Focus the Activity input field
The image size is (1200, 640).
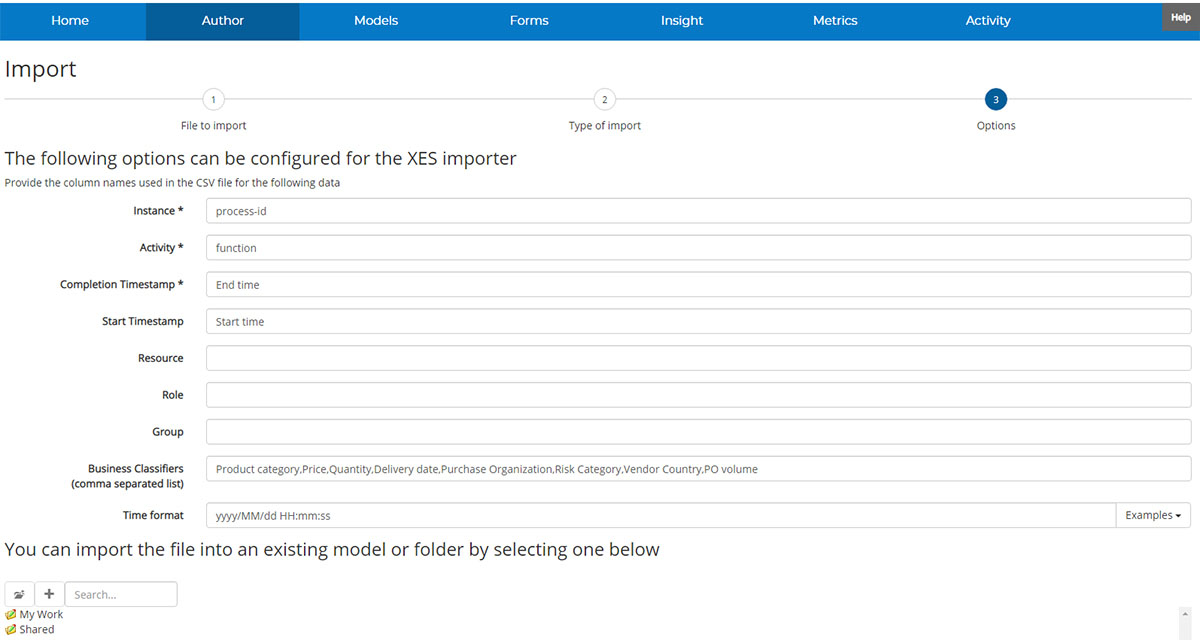pyautogui.click(x=698, y=248)
